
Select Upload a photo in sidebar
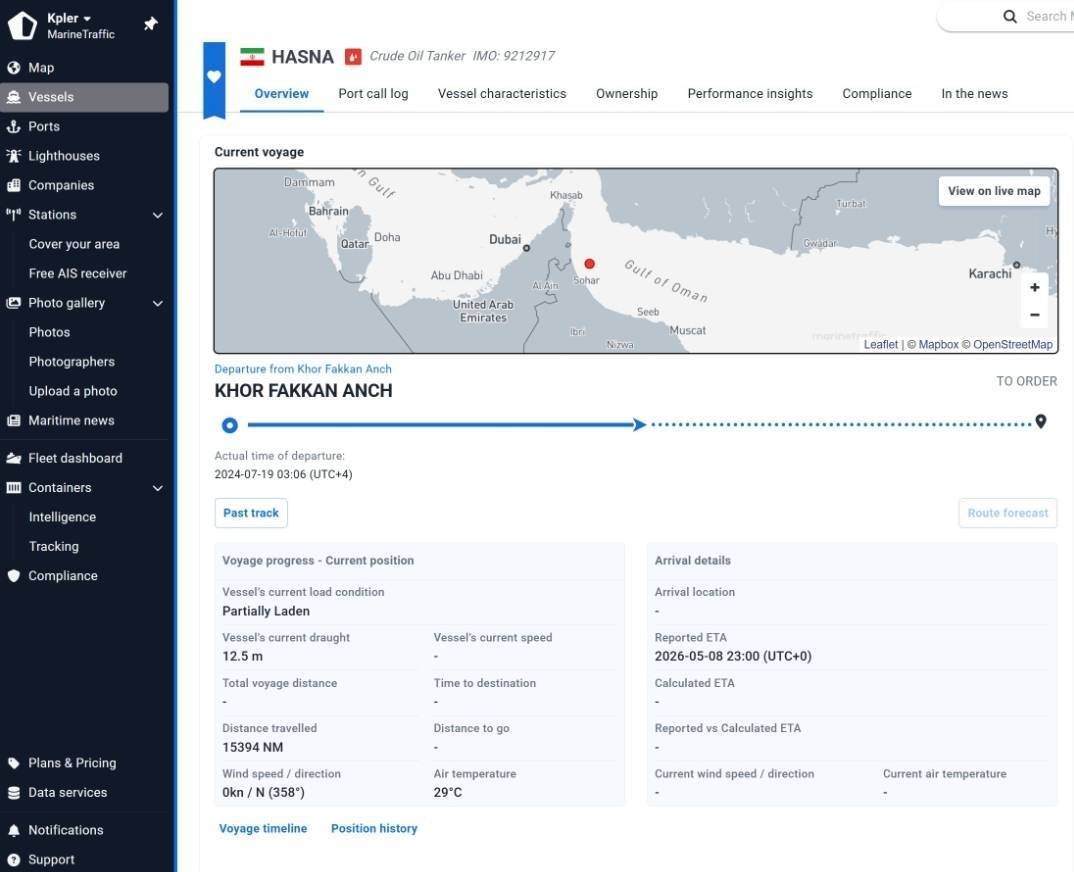(73, 392)
